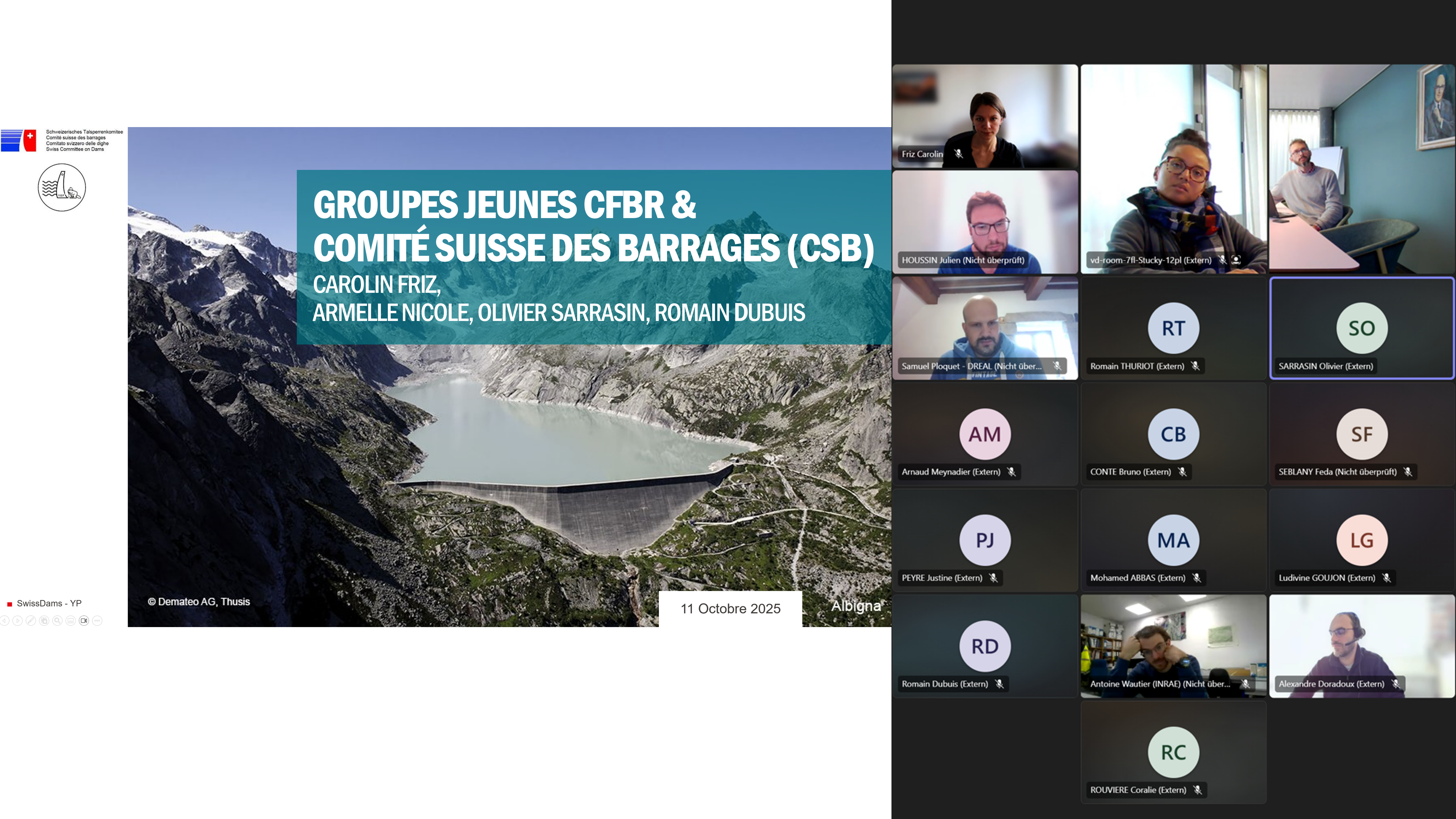
Task: Open the see all slides icon
Action: tap(44, 620)
